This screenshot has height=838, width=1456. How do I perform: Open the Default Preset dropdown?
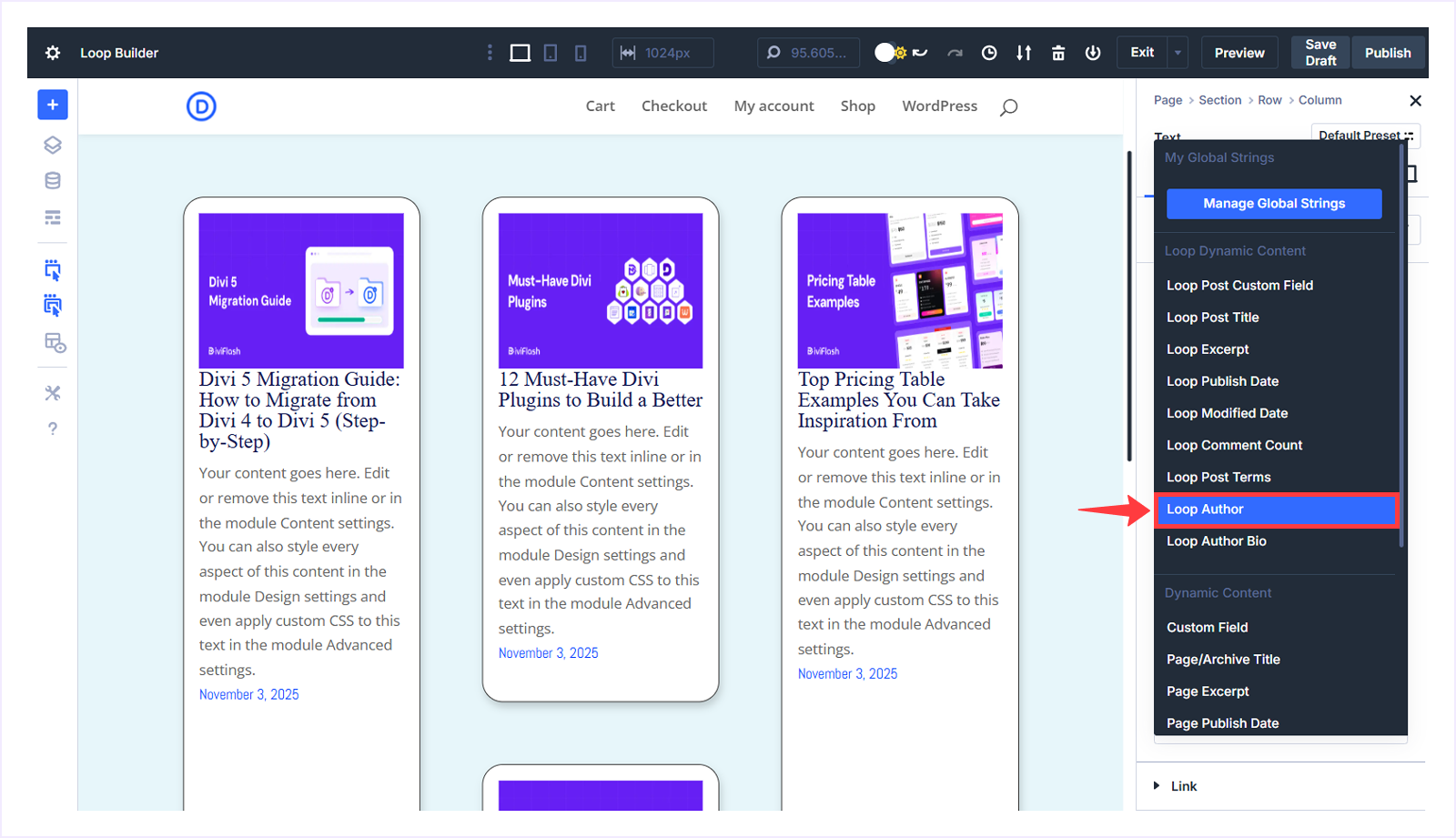1364,135
